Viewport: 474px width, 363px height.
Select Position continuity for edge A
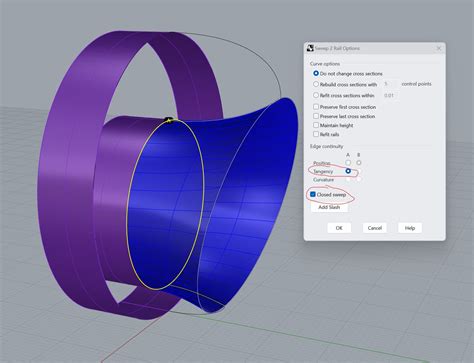(348, 163)
